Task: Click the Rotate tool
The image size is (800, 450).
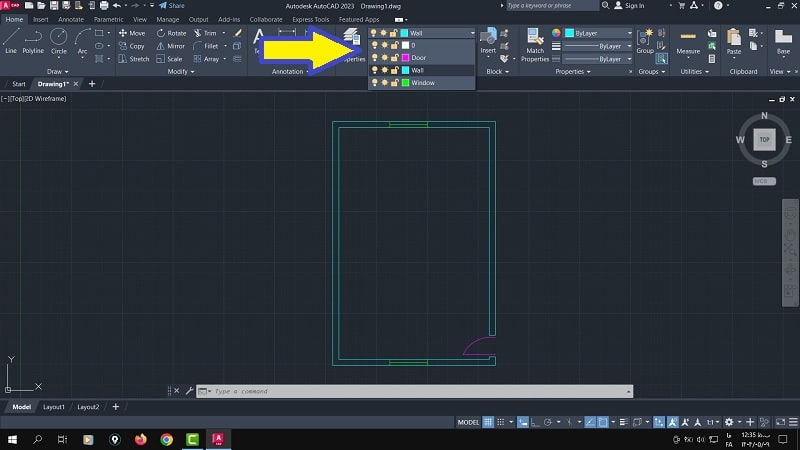Action: tap(171, 33)
